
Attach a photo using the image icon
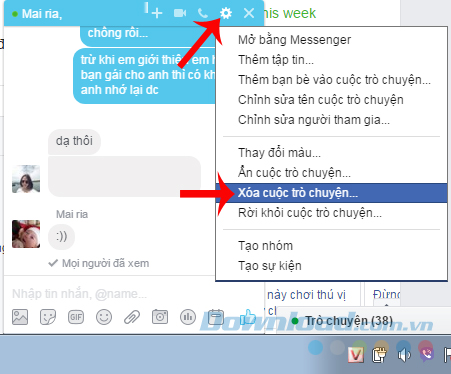click(20, 317)
